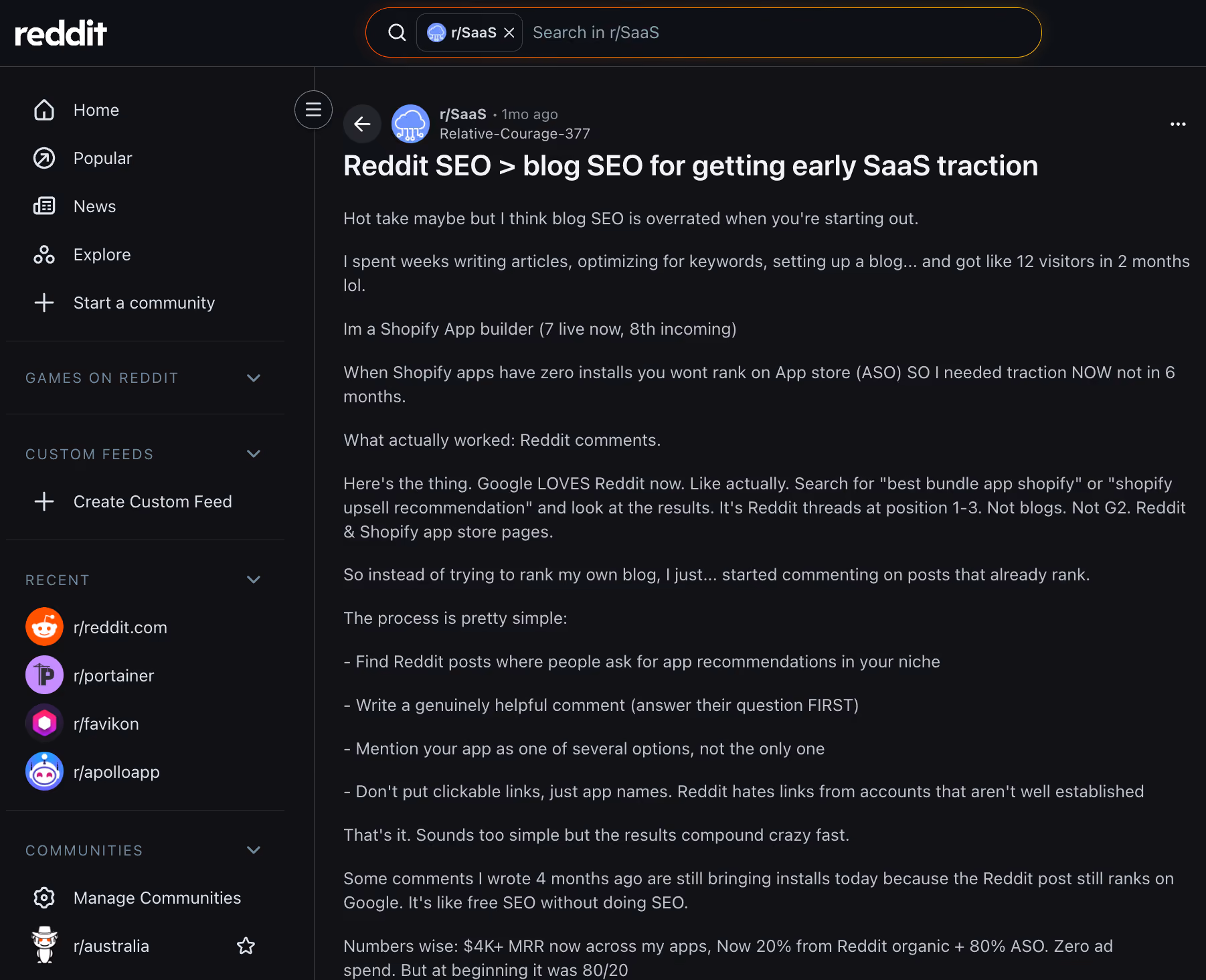Click the r/SaaS icon in search chip
1206x980 pixels.
[436, 32]
